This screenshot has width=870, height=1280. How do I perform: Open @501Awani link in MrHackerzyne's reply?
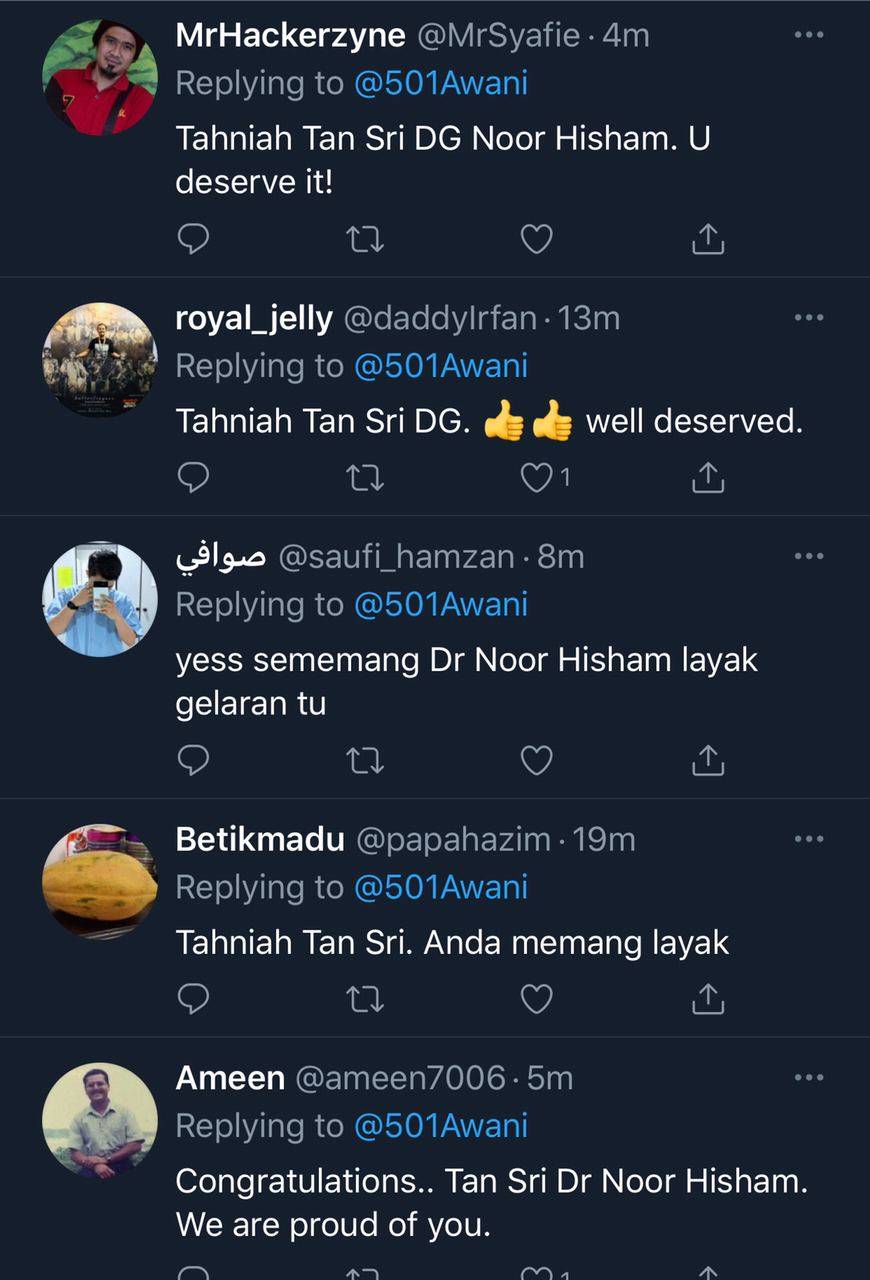(440, 83)
